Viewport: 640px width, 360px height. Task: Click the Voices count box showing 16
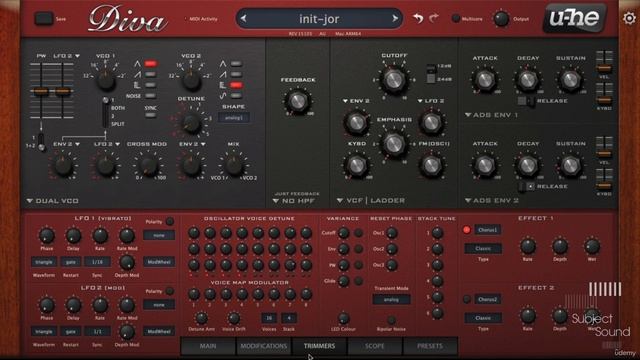point(269,318)
